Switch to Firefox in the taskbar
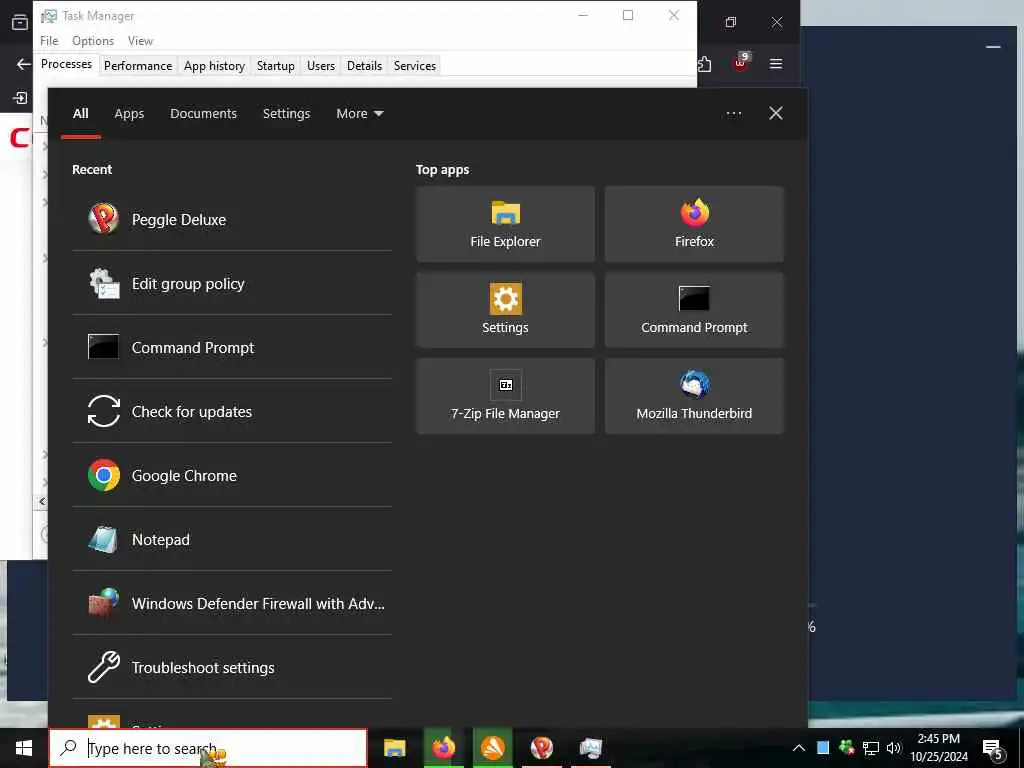This screenshot has height=768, width=1024. pyautogui.click(x=443, y=748)
